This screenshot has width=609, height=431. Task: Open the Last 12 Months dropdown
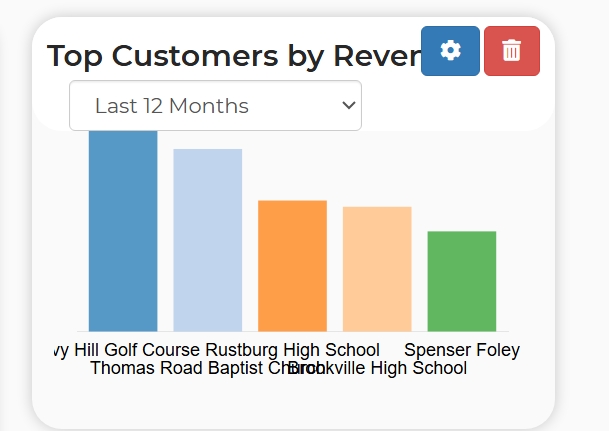pyautogui.click(x=215, y=106)
